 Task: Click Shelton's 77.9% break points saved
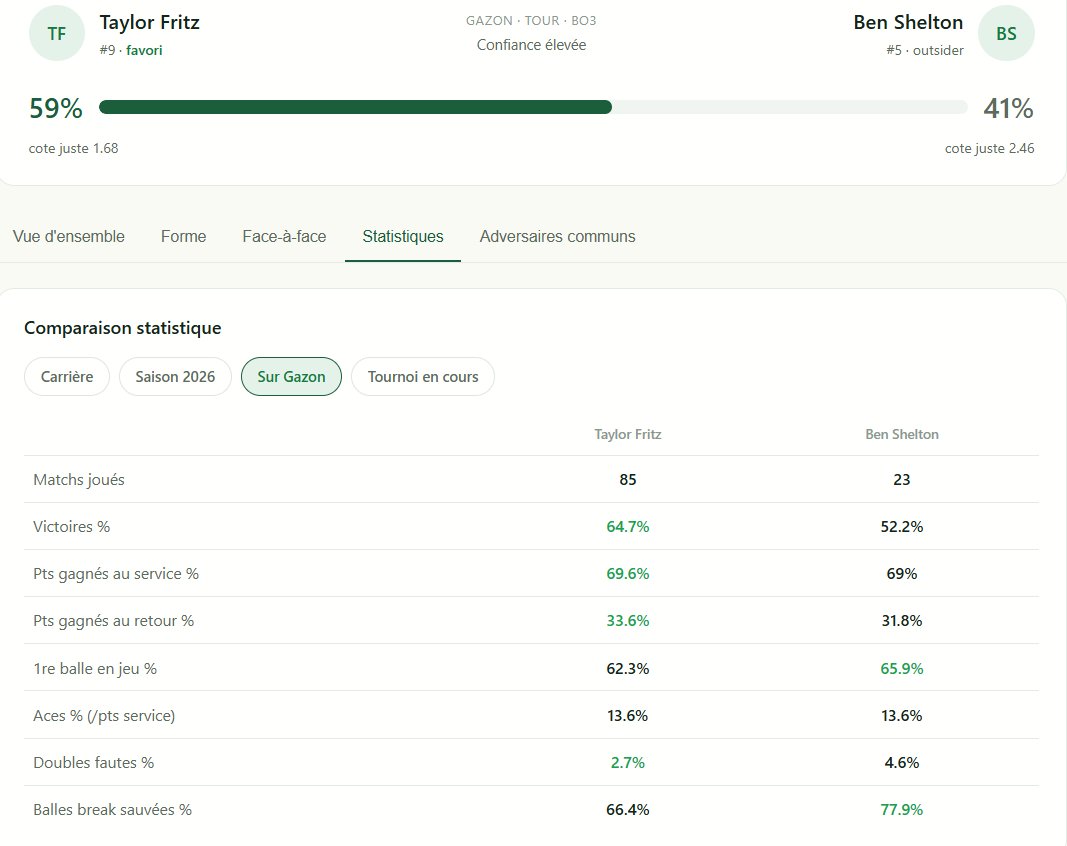(x=902, y=809)
